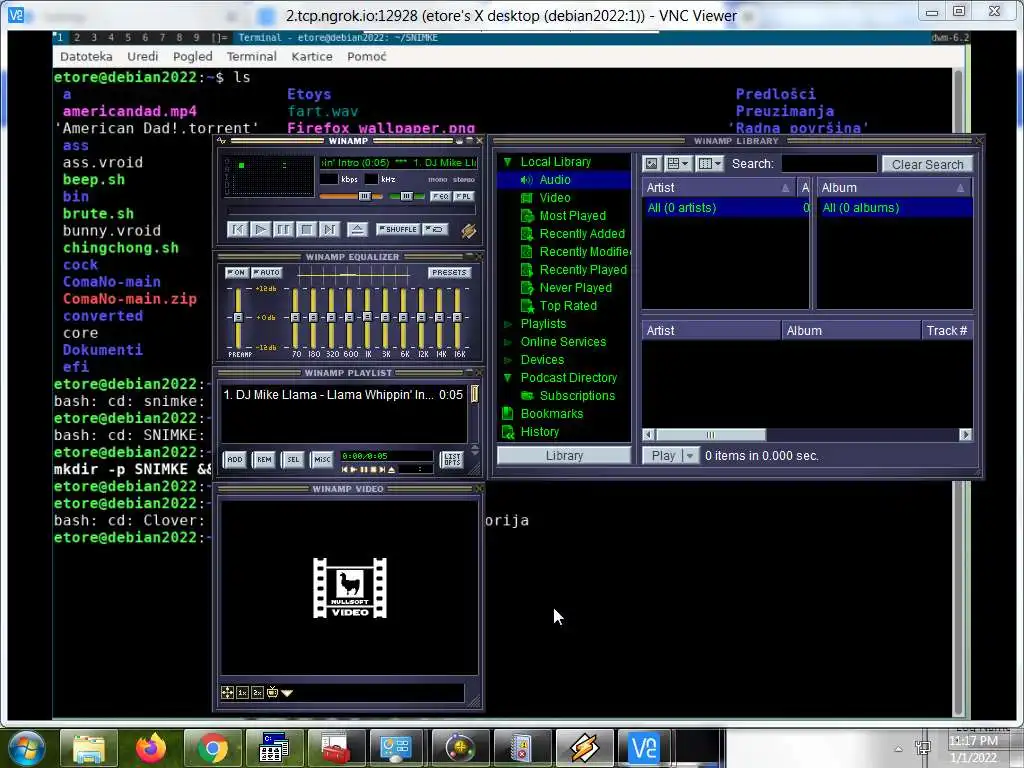Open the dropdown arrow next to Play
This screenshot has width=1024, height=768.
coord(690,456)
